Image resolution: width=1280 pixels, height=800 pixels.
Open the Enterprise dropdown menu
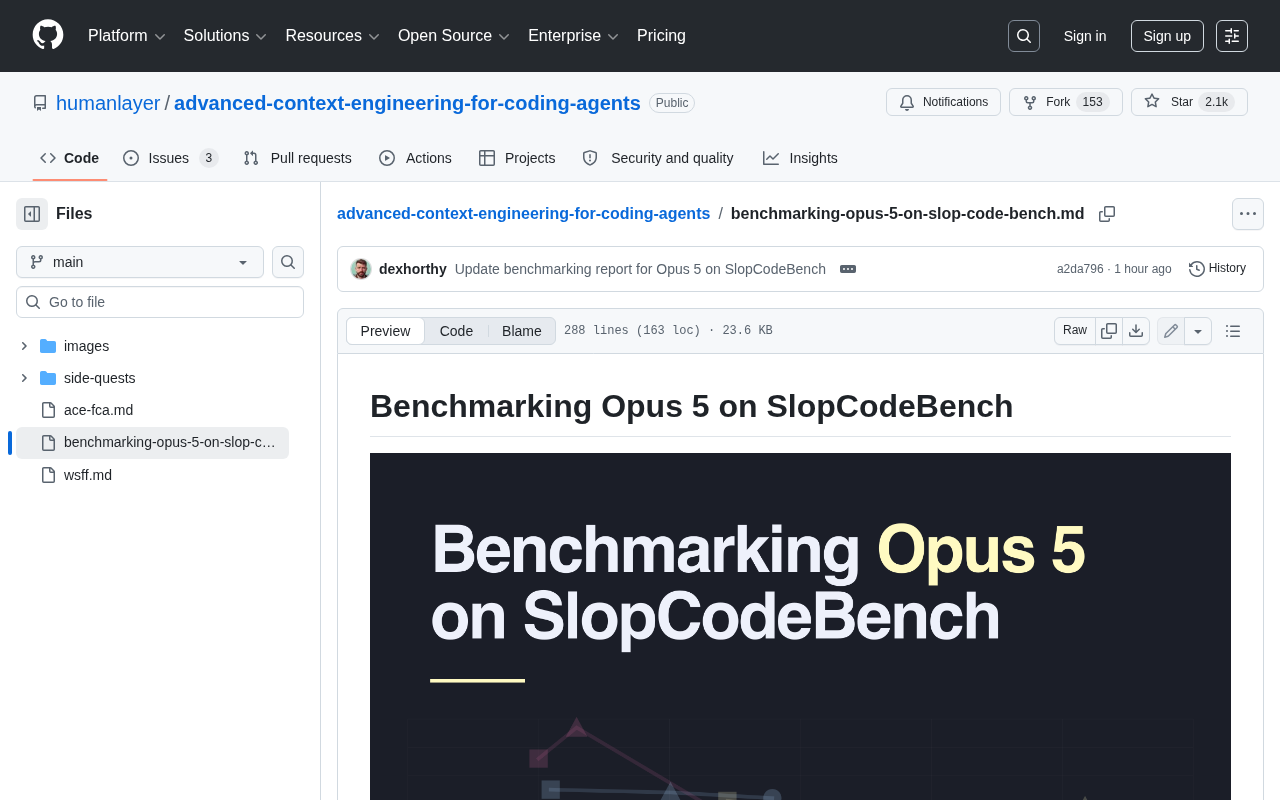pyautogui.click(x=573, y=36)
